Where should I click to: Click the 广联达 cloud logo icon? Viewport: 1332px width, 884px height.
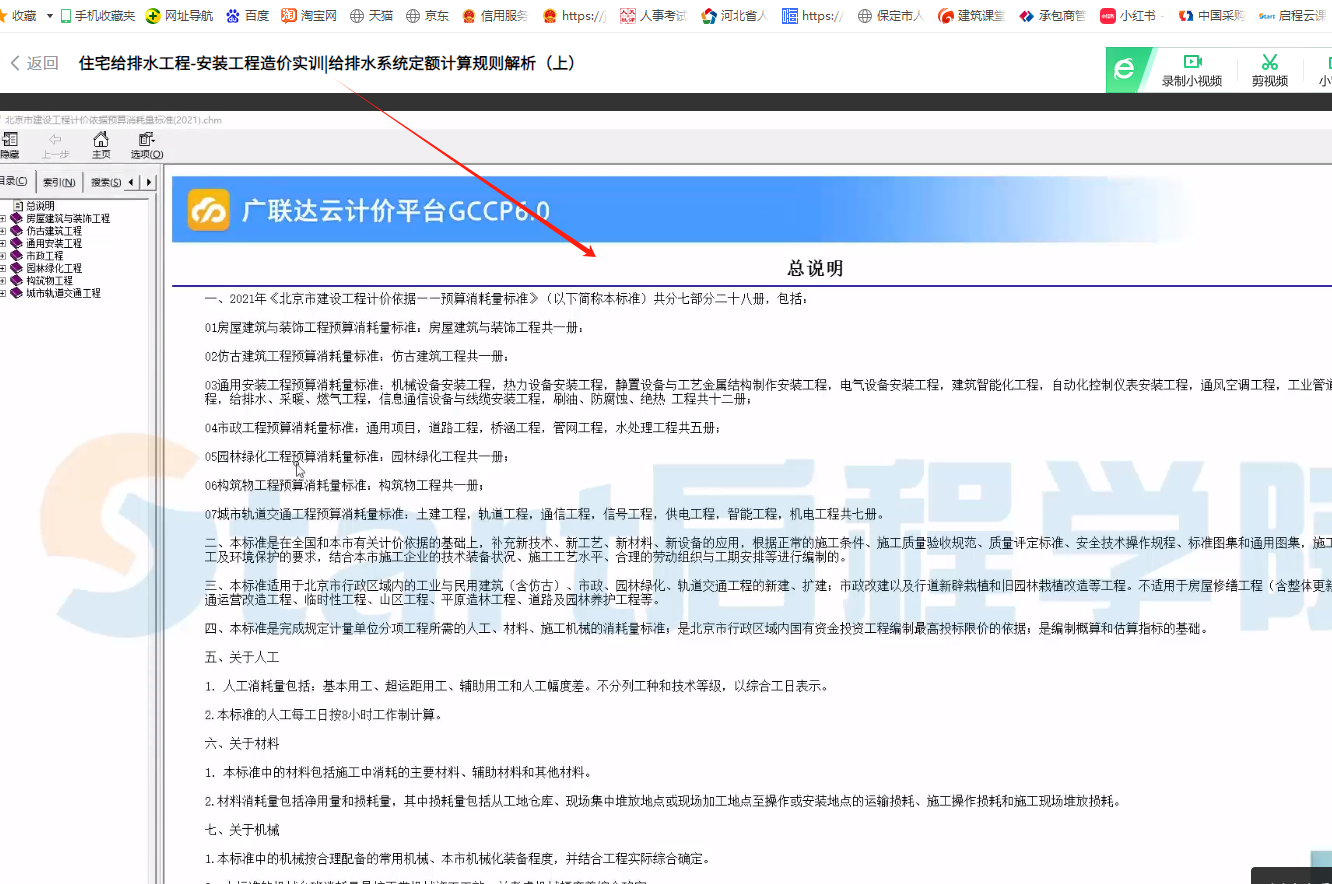(209, 210)
